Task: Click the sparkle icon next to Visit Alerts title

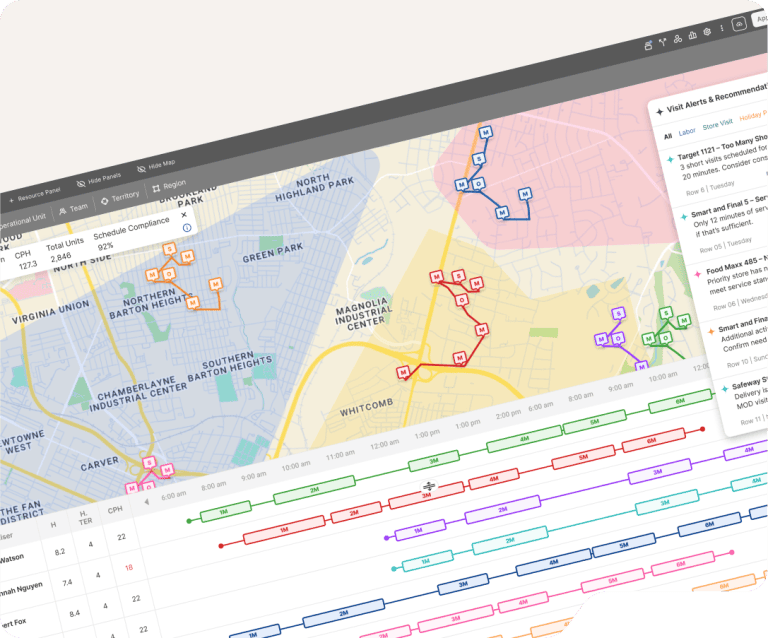Action: tap(659, 112)
